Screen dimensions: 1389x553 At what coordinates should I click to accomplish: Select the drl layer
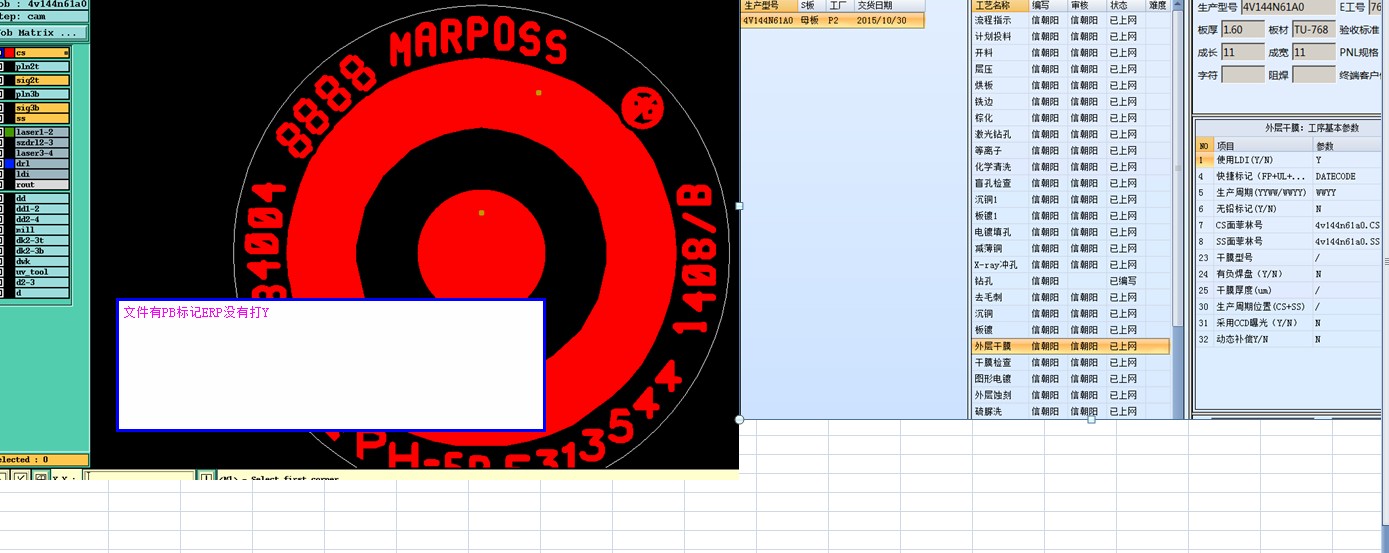[41, 163]
